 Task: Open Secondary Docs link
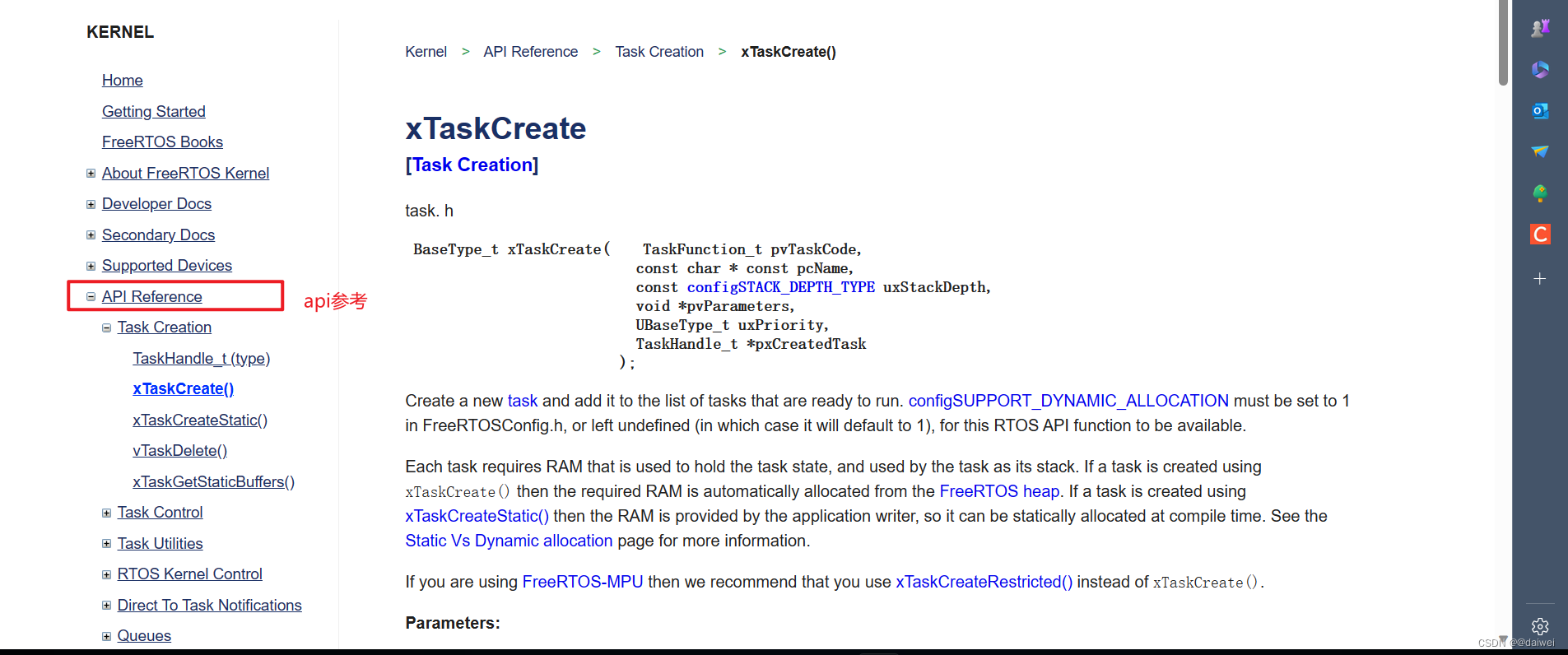click(x=158, y=235)
